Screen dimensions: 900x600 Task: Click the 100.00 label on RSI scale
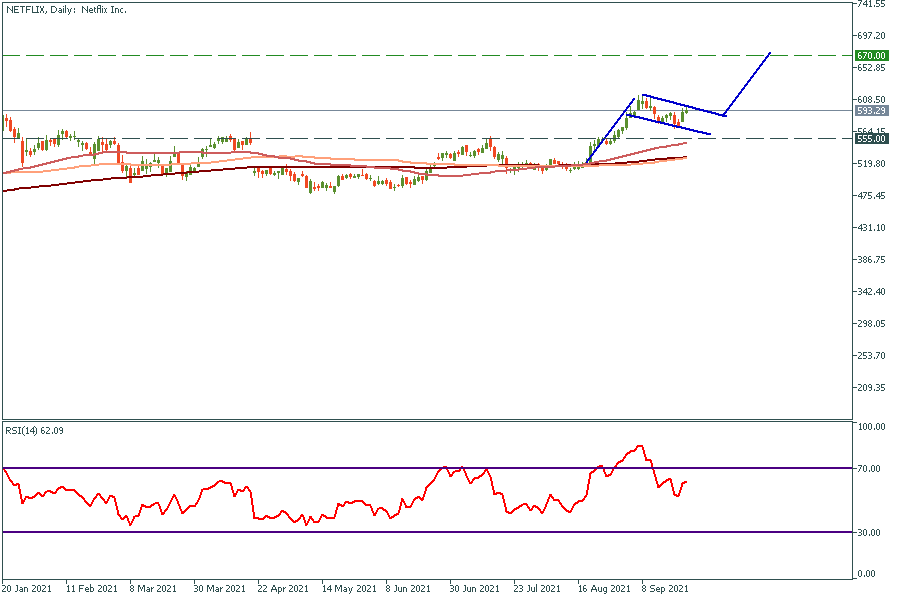[873, 427]
